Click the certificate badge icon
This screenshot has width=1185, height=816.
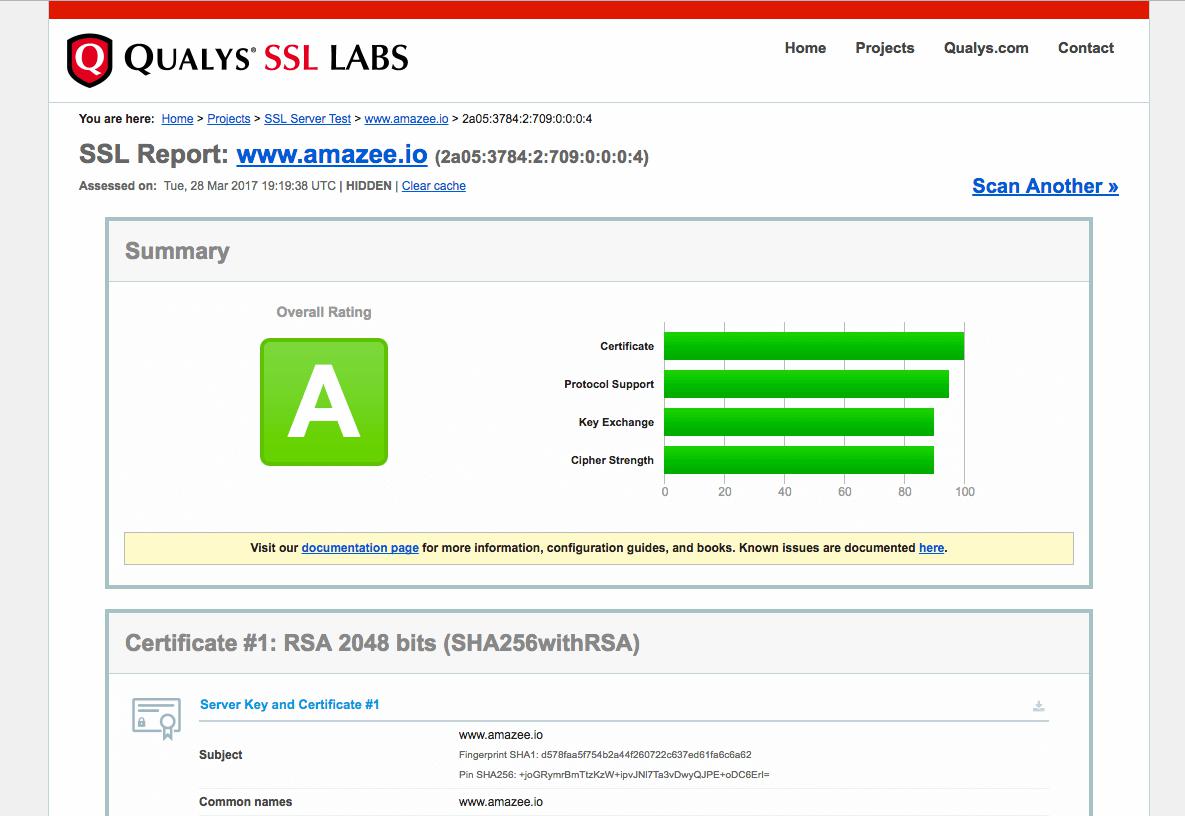[x=157, y=718]
